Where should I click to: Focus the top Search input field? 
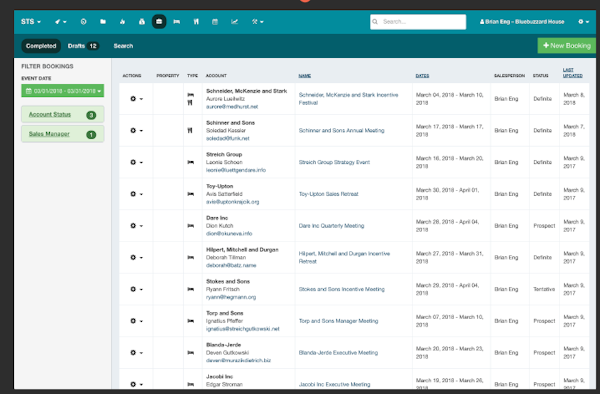(x=418, y=22)
